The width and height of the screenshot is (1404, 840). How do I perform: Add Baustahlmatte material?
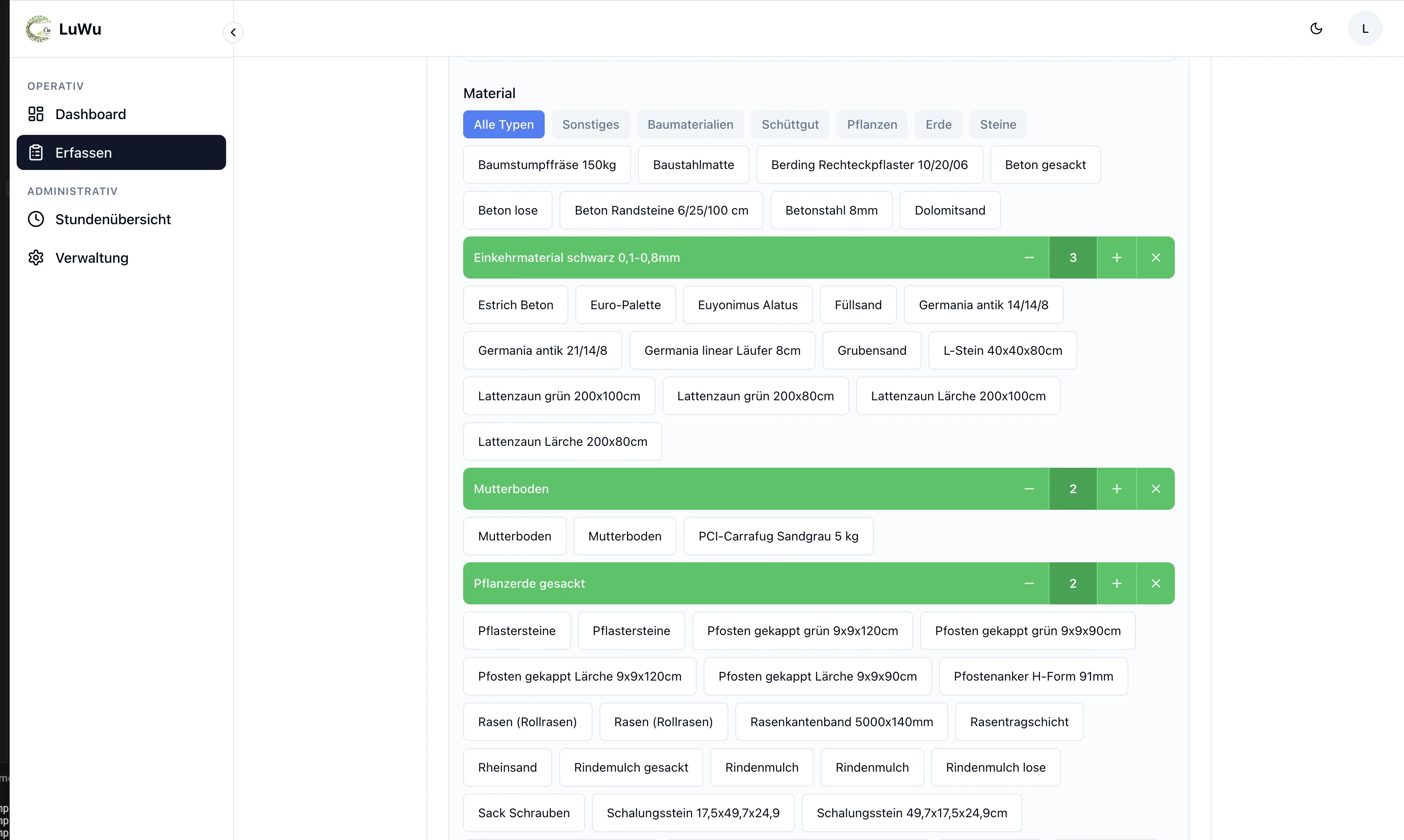(693, 165)
